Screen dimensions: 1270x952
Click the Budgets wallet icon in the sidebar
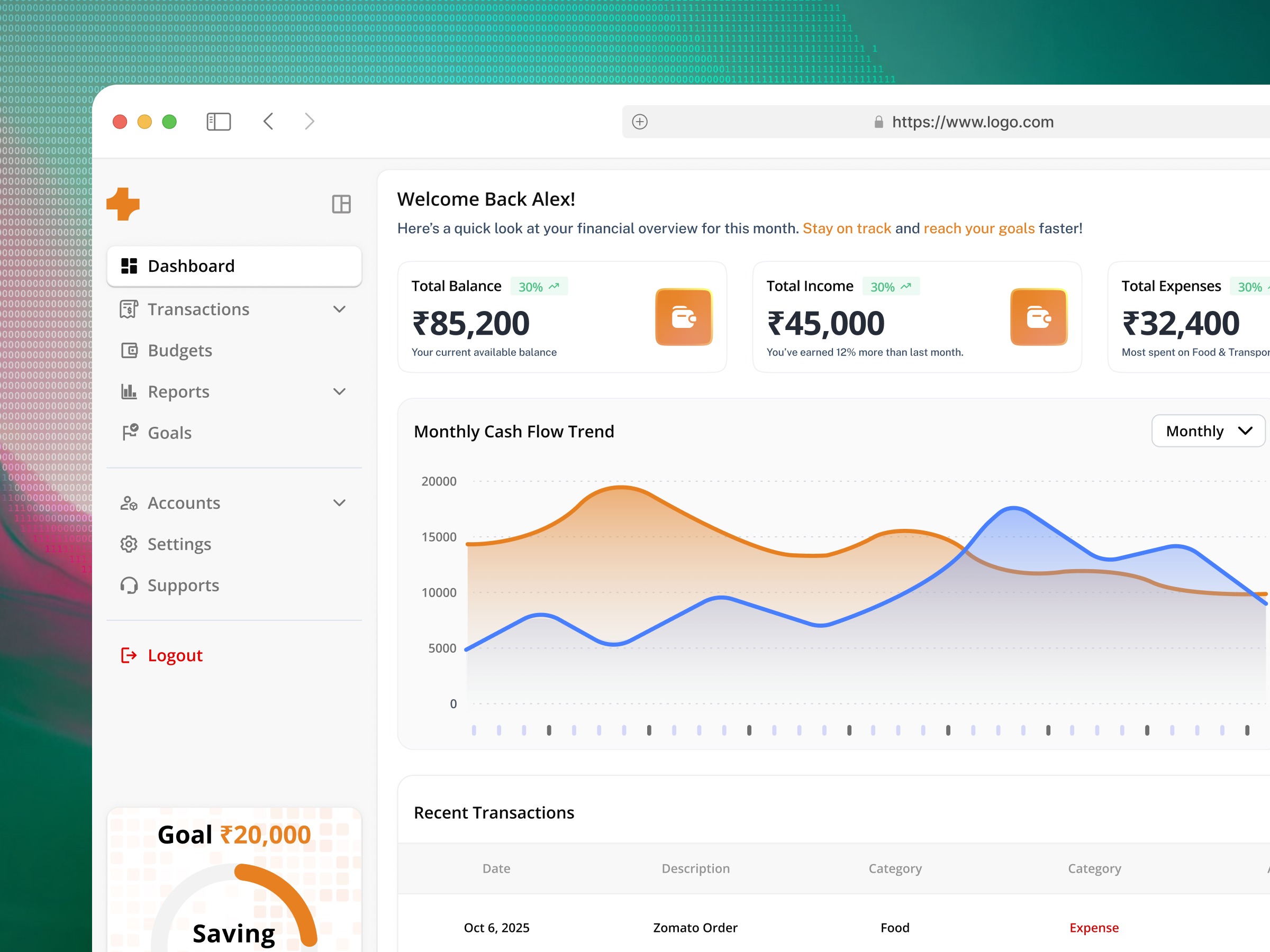point(129,350)
